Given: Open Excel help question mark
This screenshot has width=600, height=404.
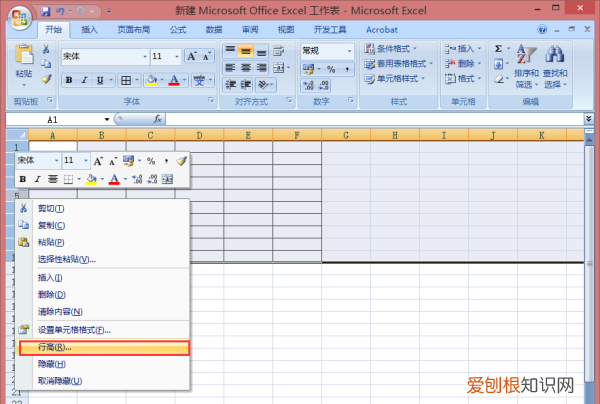Looking at the screenshot, I should click(x=542, y=29).
